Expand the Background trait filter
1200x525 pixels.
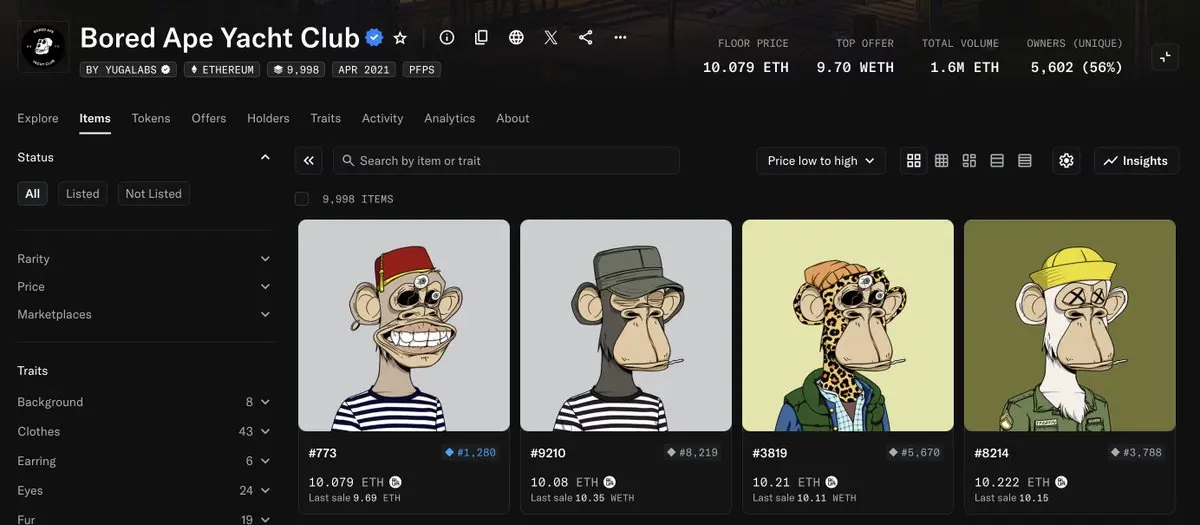click(x=145, y=402)
